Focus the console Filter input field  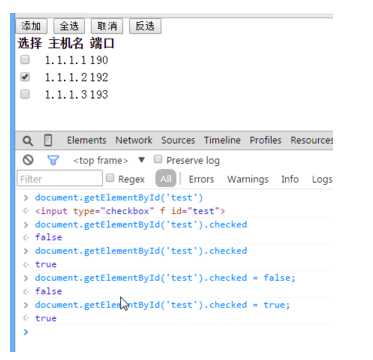click(60, 178)
